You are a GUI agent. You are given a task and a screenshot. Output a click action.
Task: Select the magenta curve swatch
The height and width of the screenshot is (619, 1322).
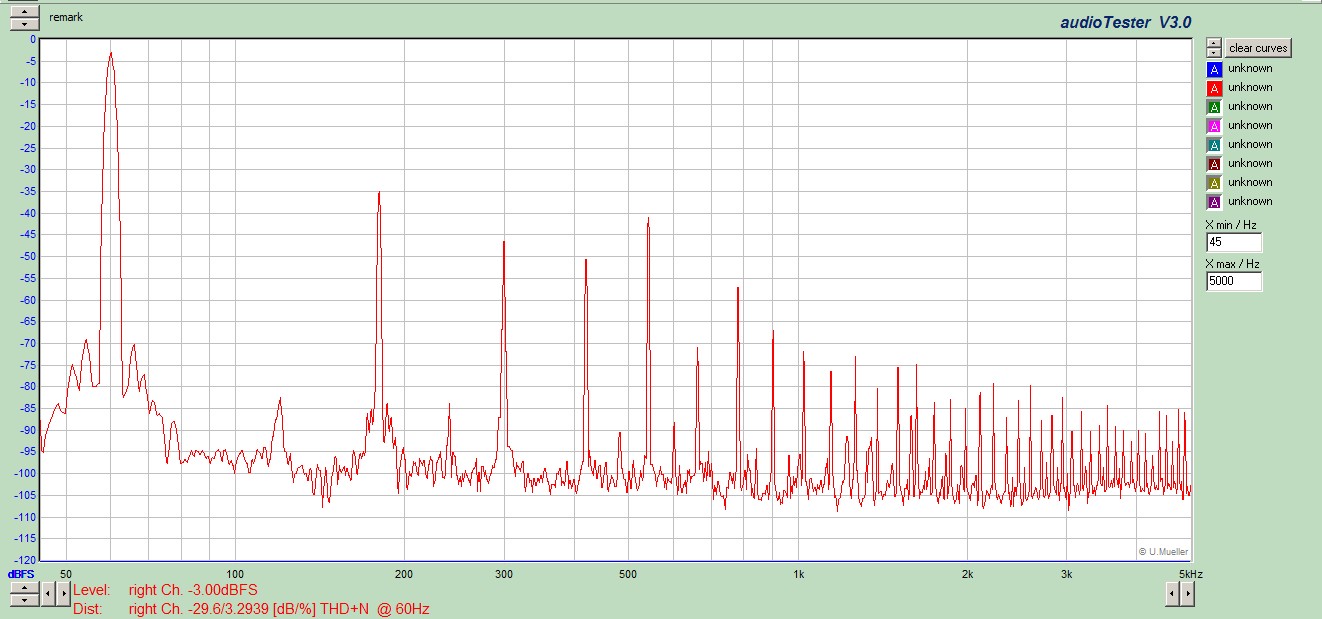tap(1214, 126)
